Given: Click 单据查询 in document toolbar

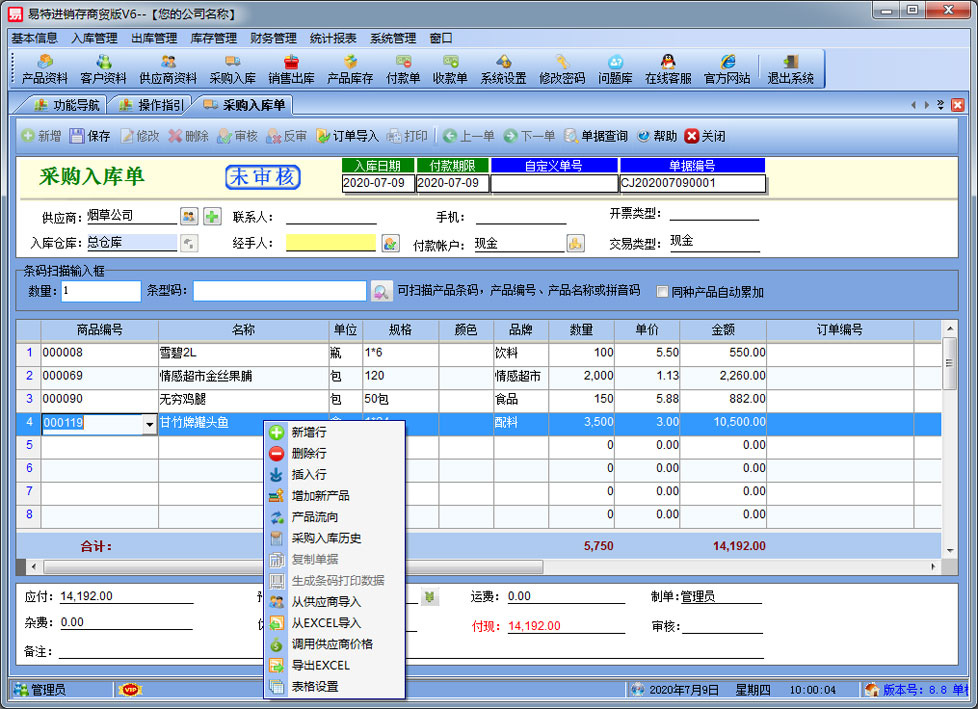Looking at the screenshot, I should 596,136.
